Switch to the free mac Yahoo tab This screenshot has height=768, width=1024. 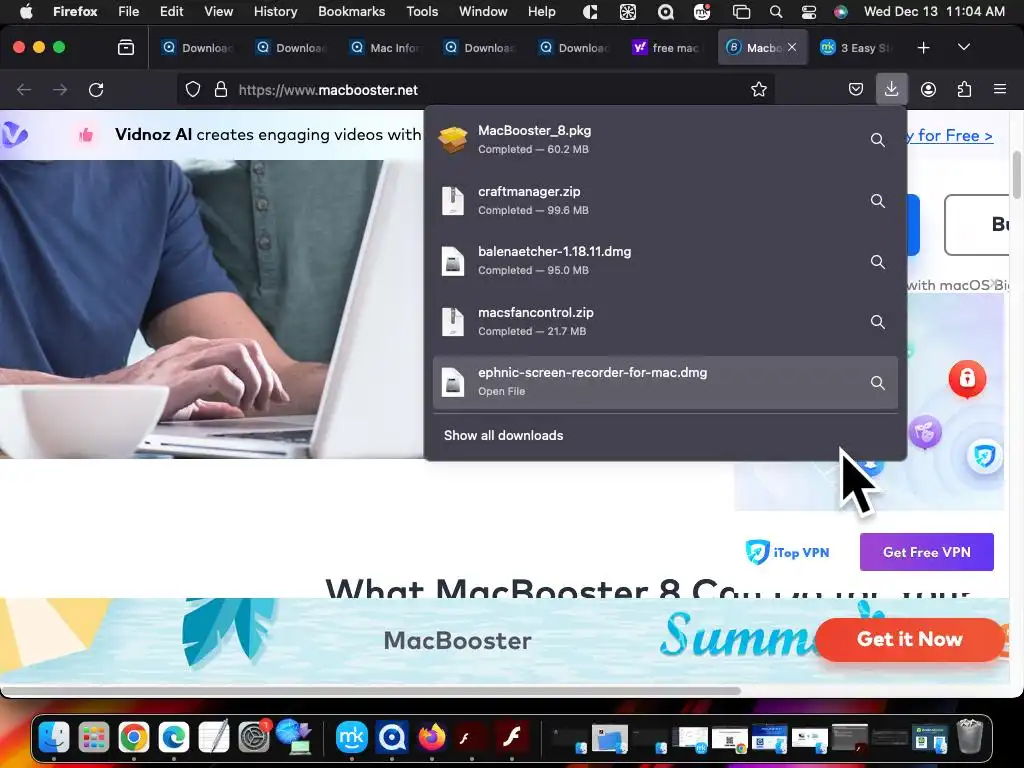[666, 48]
